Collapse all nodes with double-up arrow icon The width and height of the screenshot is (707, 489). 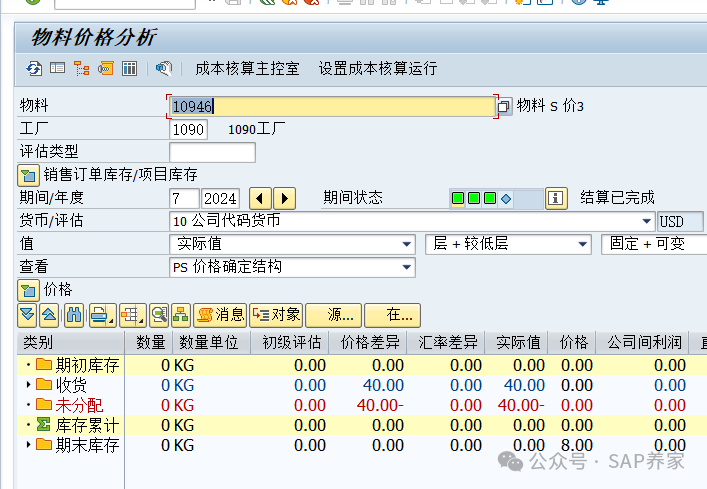[x=49, y=315]
